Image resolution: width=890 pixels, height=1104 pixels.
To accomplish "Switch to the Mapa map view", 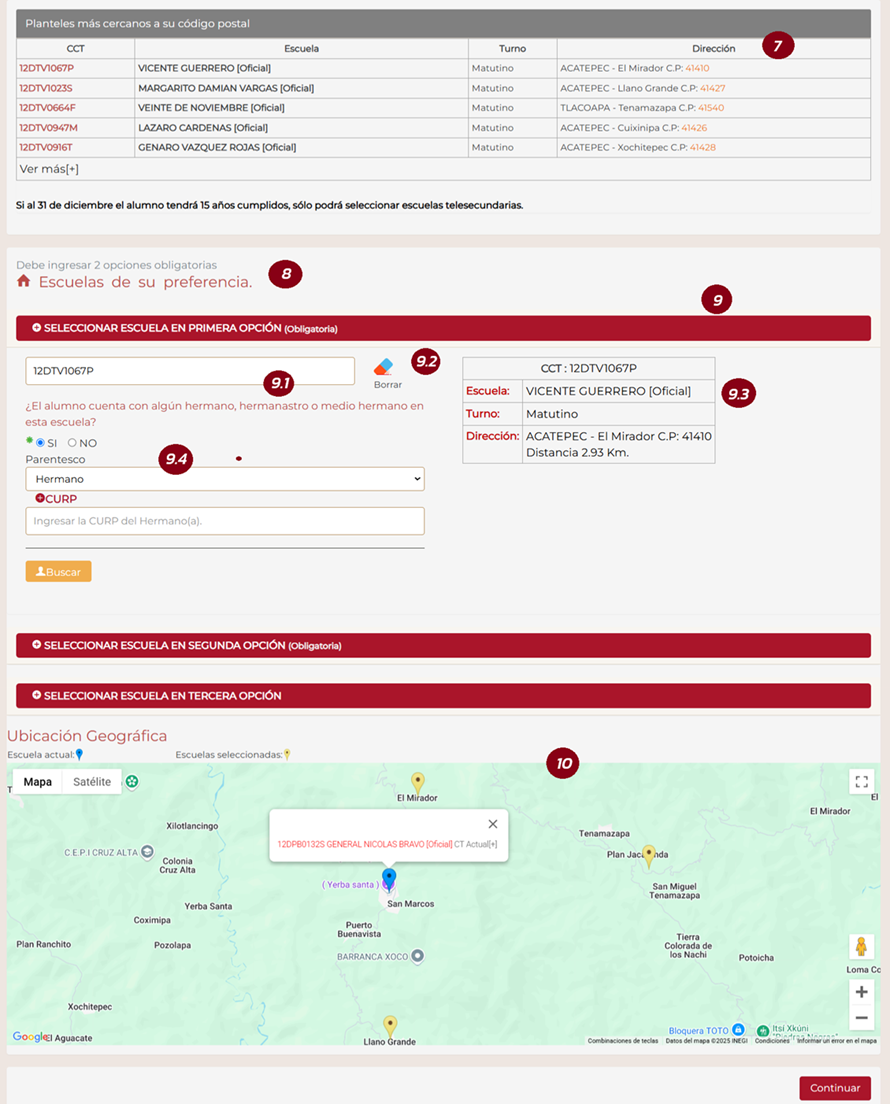I will click(x=38, y=782).
